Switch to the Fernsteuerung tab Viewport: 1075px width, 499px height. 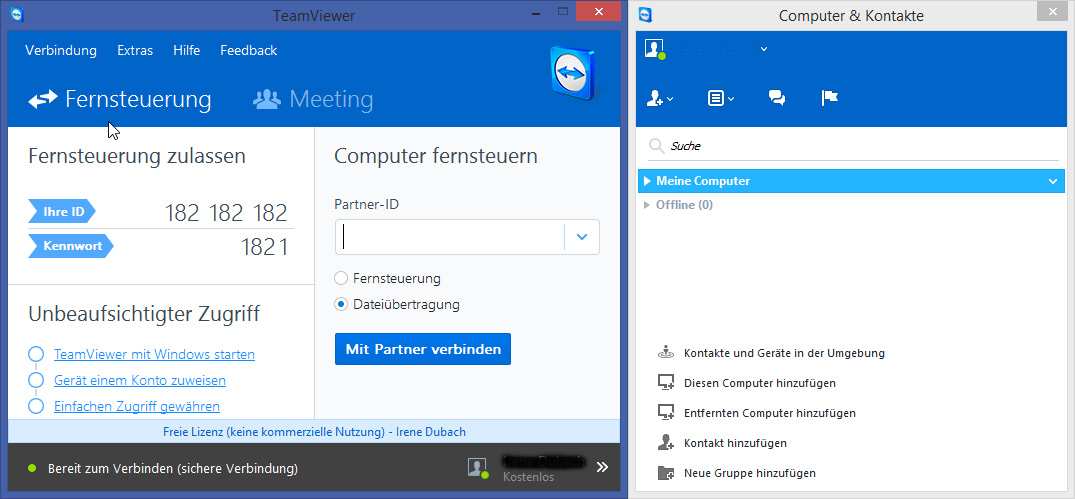tap(120, 99)
